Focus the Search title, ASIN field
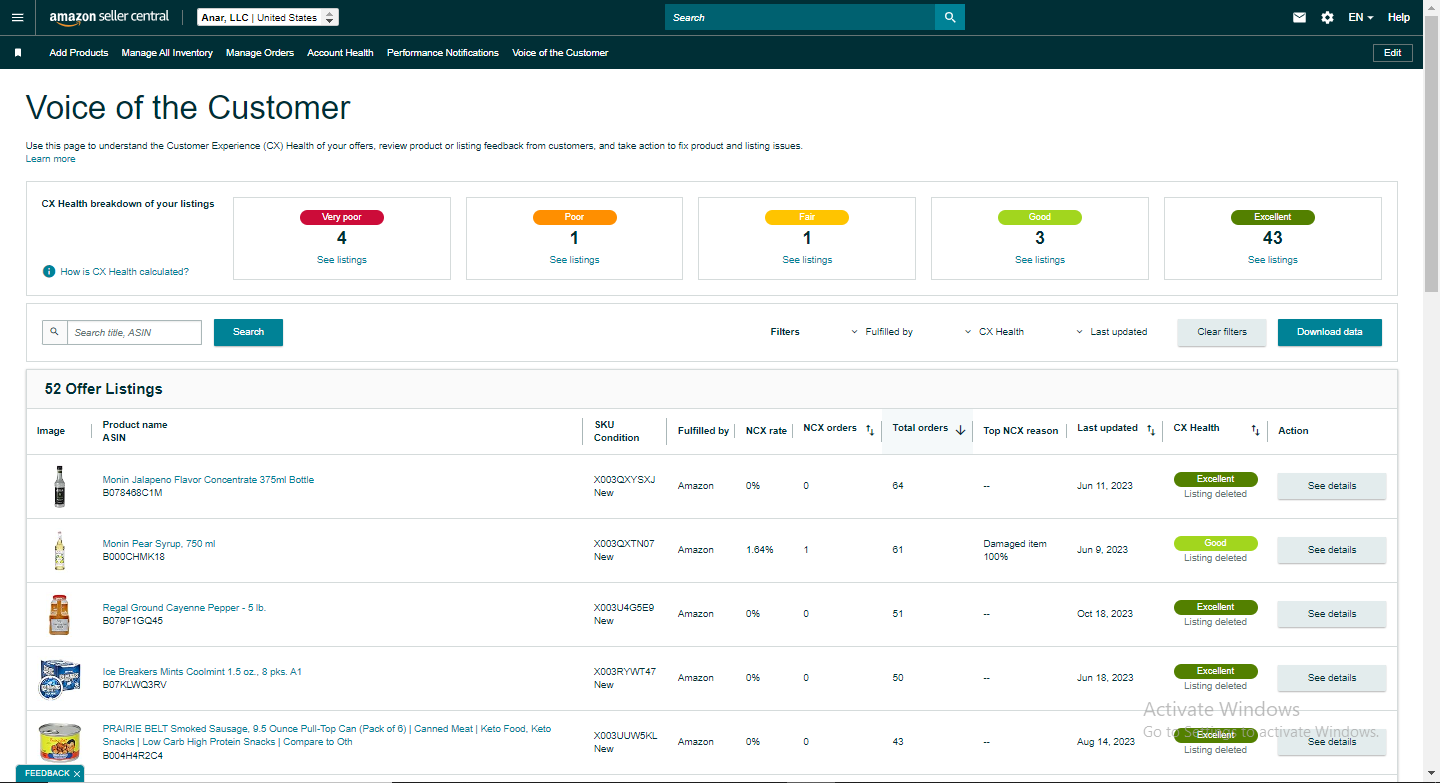This screenshot has width=1440, height=783. [134, 332]
